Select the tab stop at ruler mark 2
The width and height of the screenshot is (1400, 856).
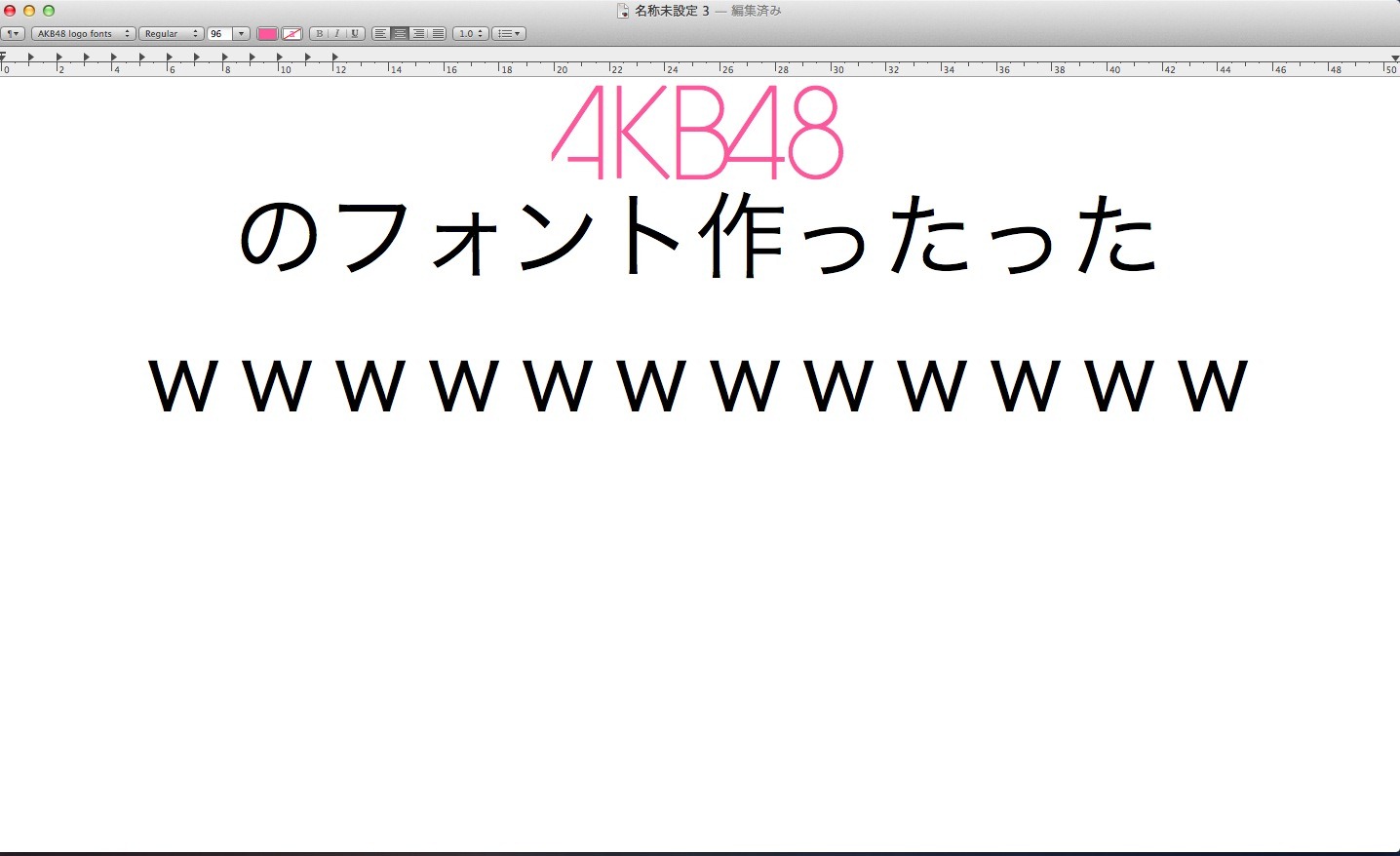click(59, 58)
